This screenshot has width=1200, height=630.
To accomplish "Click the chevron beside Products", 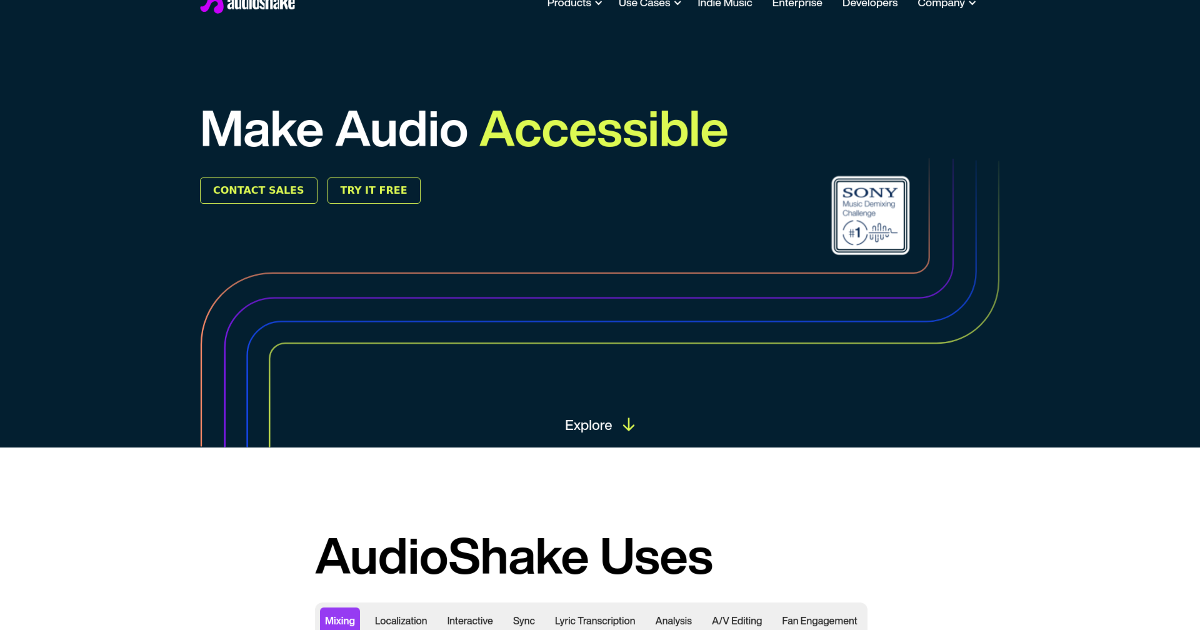I will [x=600, y=3].
